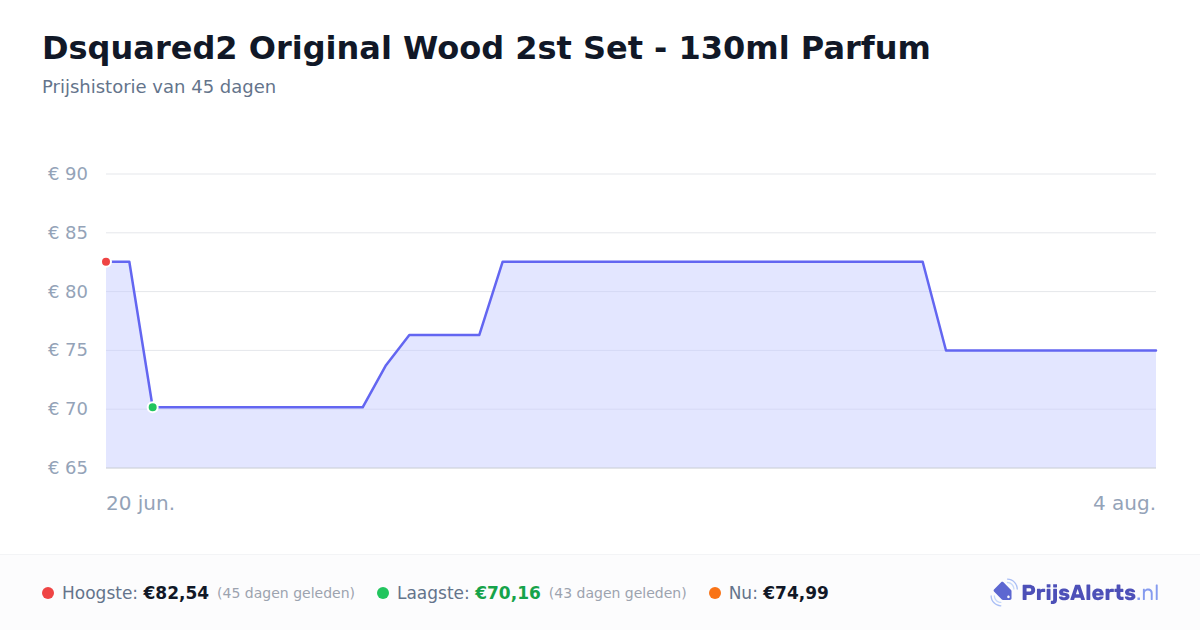Select the current price €74,99 value

click(796, 593)
